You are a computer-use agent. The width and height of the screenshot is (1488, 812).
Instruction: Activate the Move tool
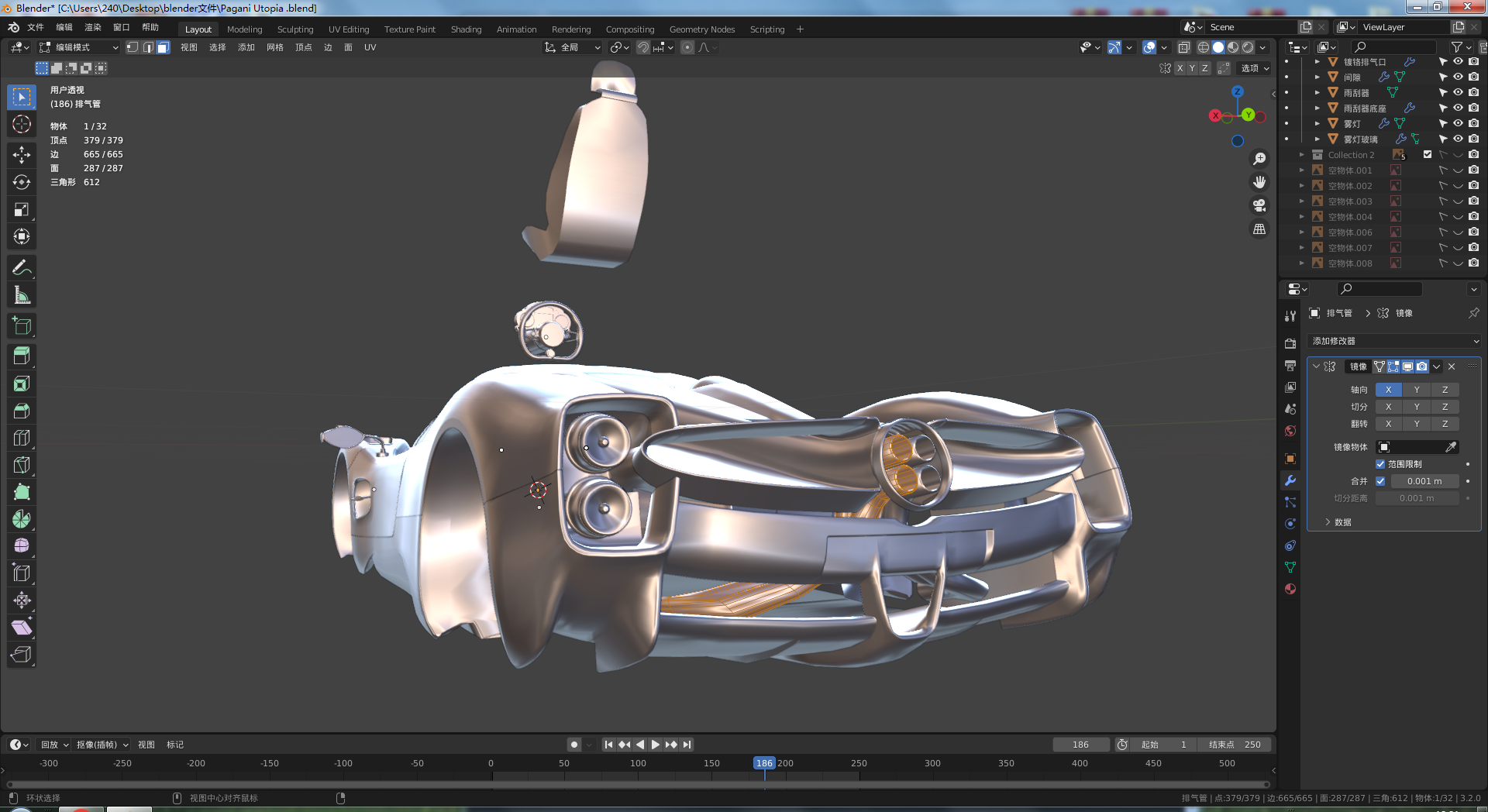[x=22, y=155]
